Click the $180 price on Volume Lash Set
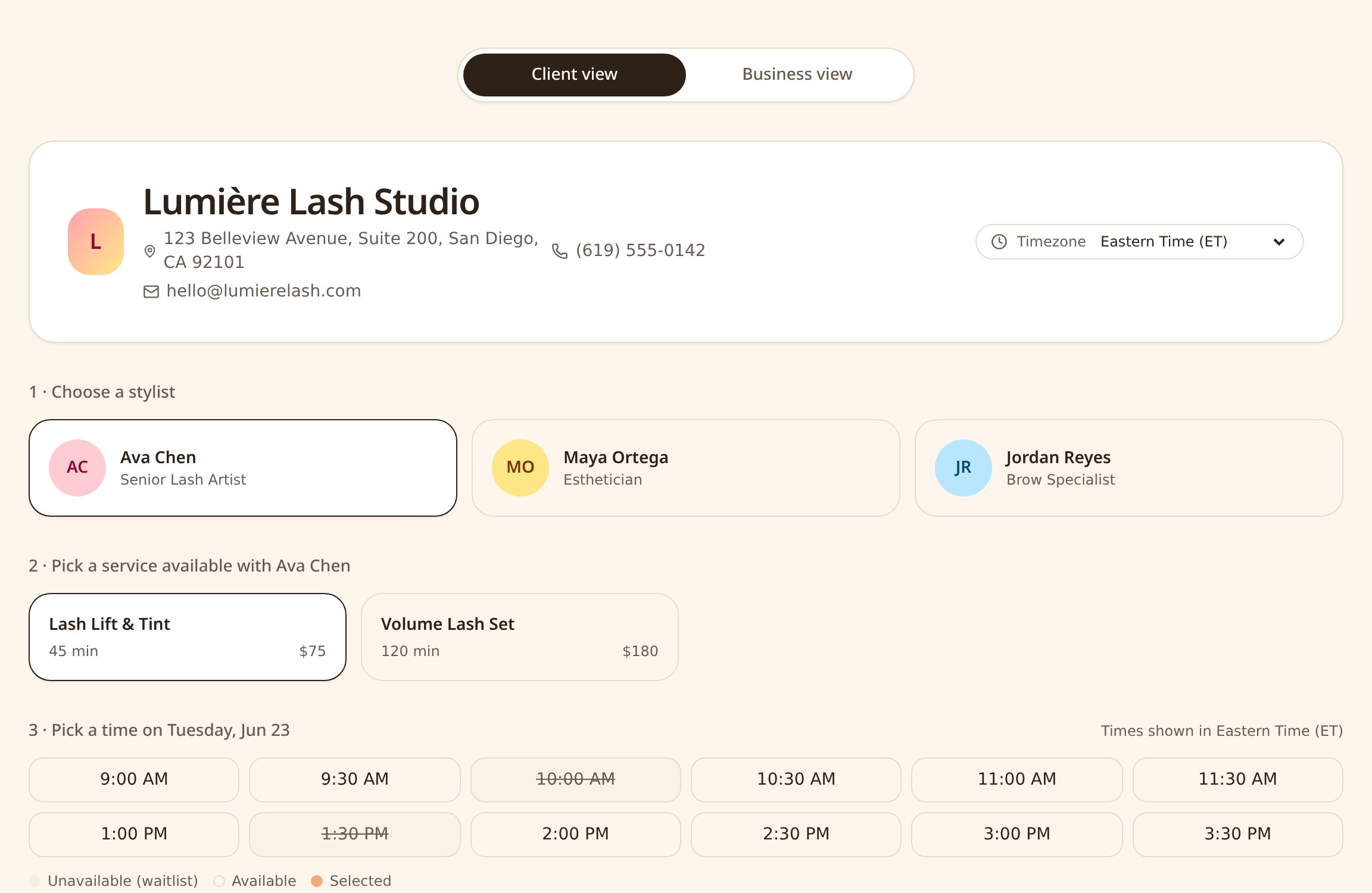1372x893 pixels. click(640, 651)
